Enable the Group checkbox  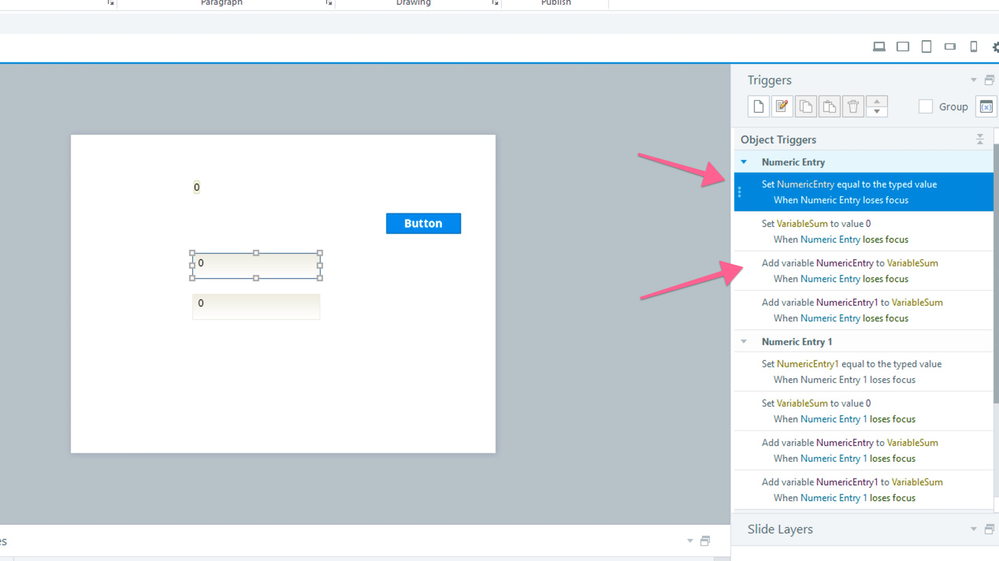pyautogui.click(x=926, y=106)
